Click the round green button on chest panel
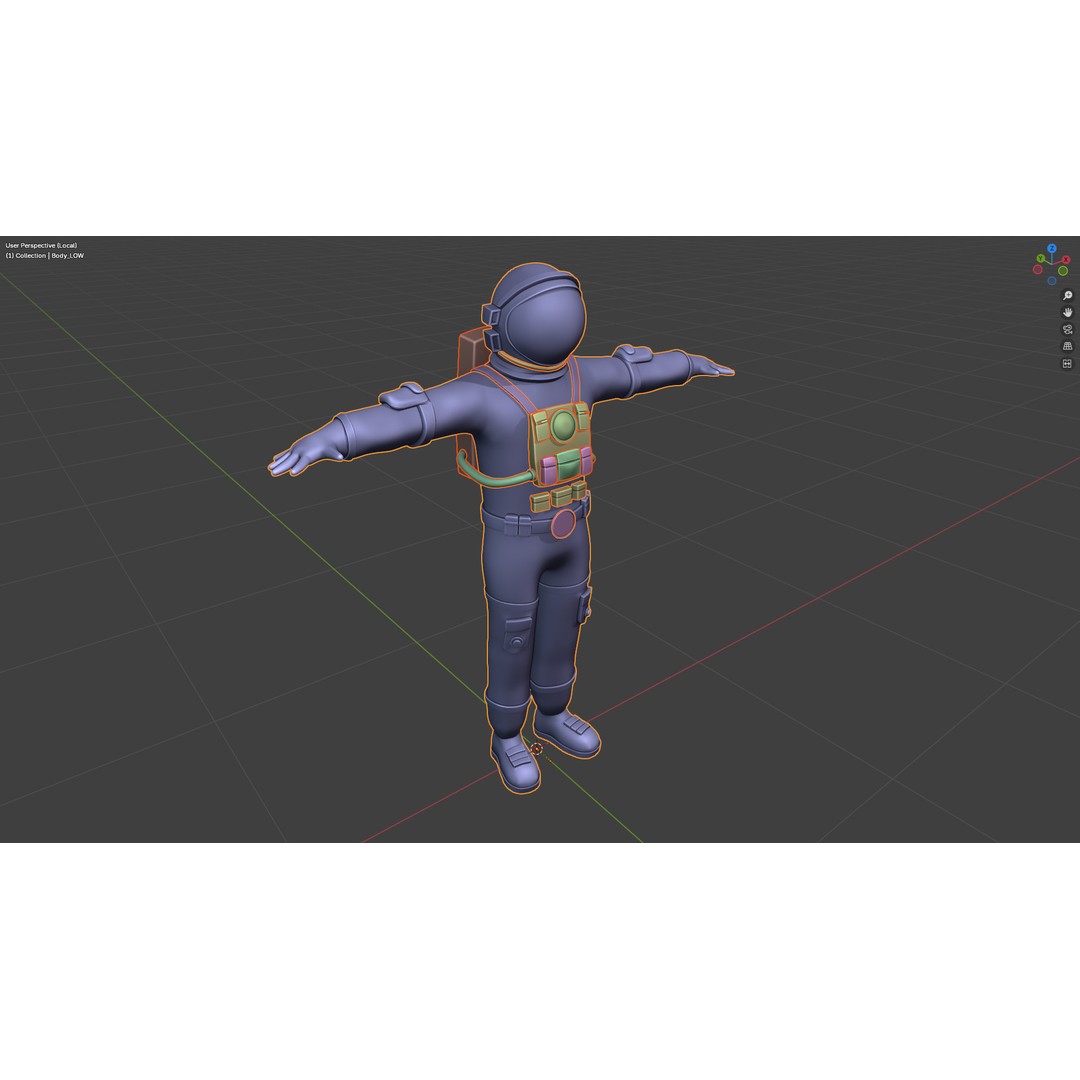 click(x=563, y=423)
